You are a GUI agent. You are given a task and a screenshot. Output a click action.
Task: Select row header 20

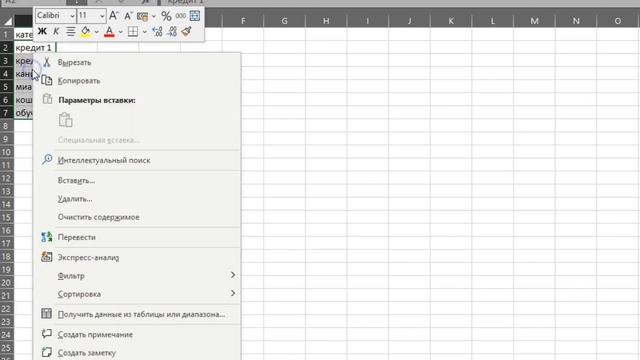(7, 283)
